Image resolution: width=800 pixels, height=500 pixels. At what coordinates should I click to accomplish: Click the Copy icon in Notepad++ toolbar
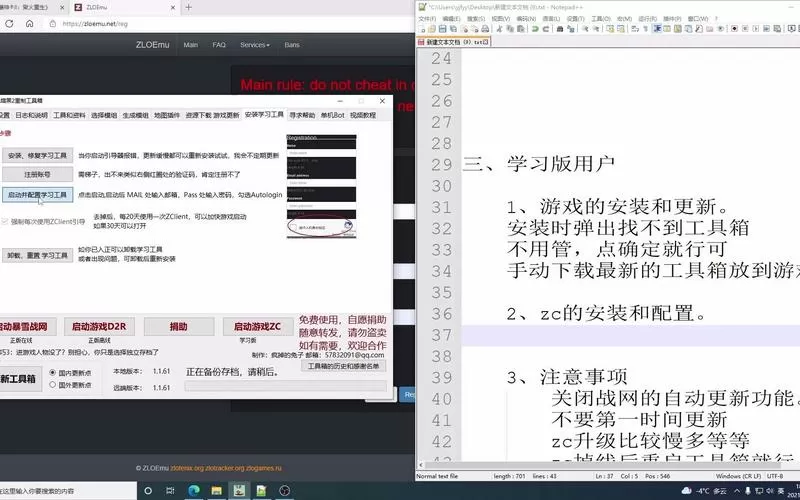click(510, 29)
